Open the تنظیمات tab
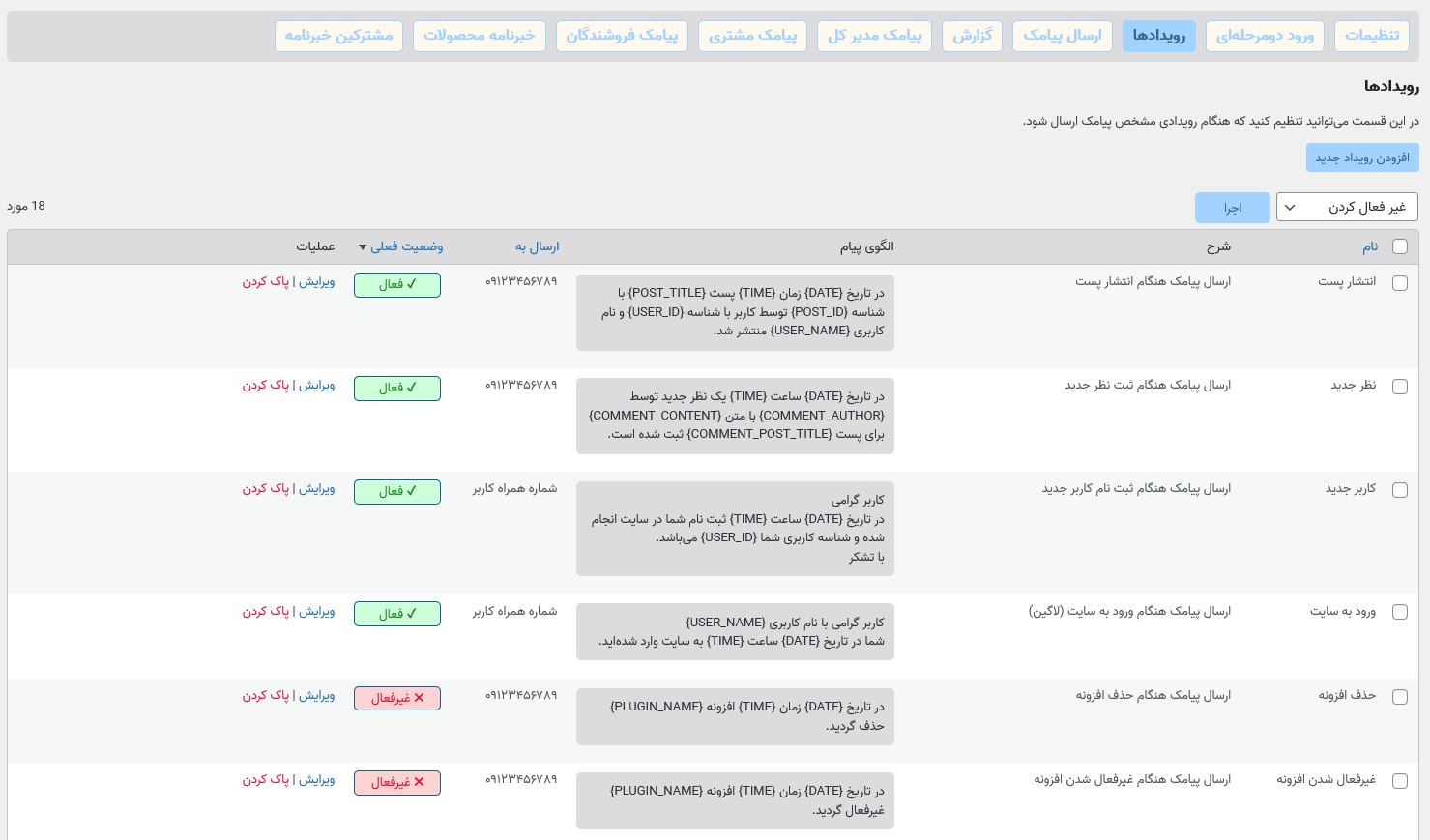 click(x=1371, y=36)
